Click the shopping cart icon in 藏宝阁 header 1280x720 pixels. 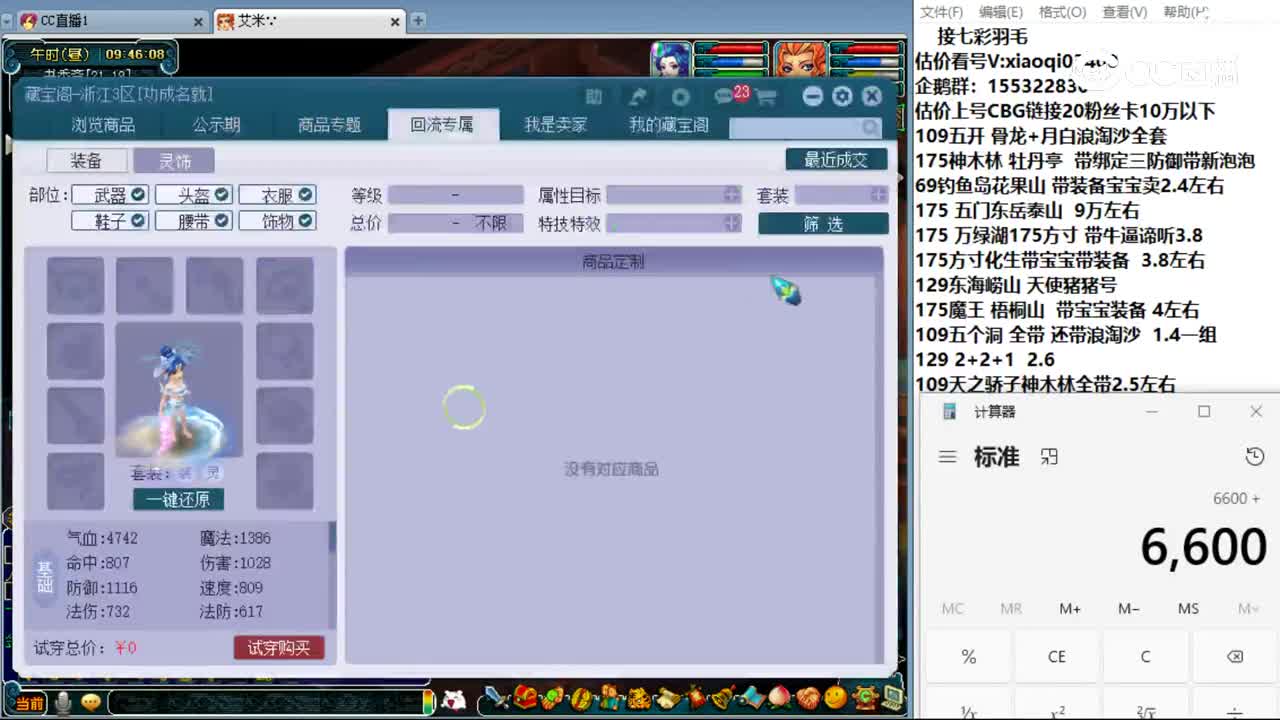pyautogui.click(x=765, y=96)
